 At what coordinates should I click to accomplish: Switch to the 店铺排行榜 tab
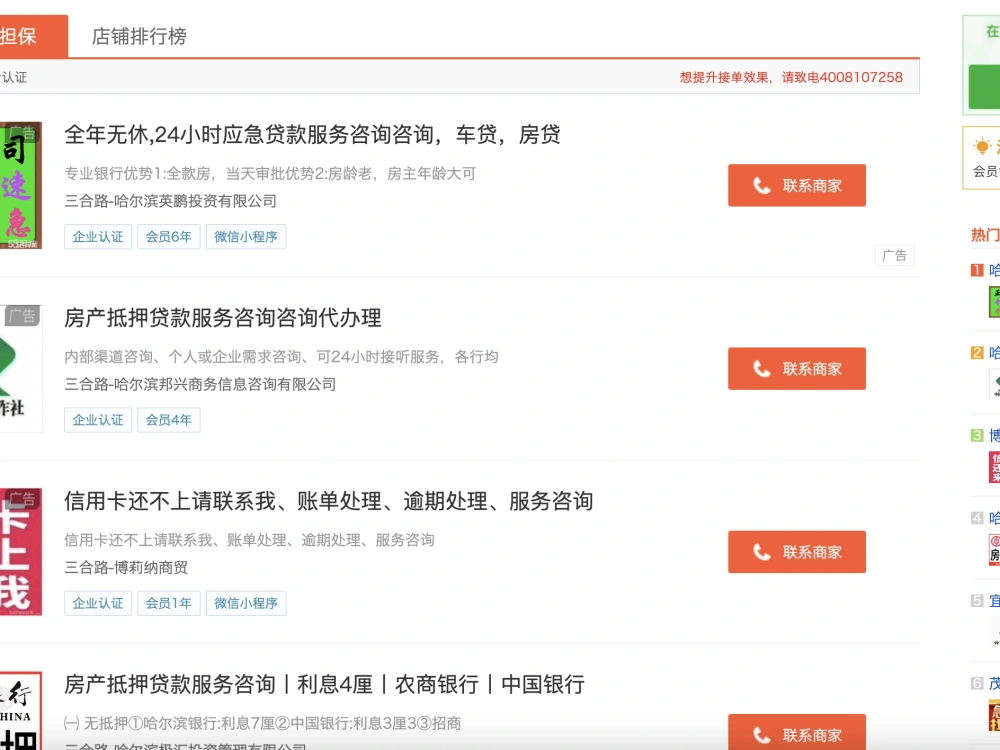139,36
